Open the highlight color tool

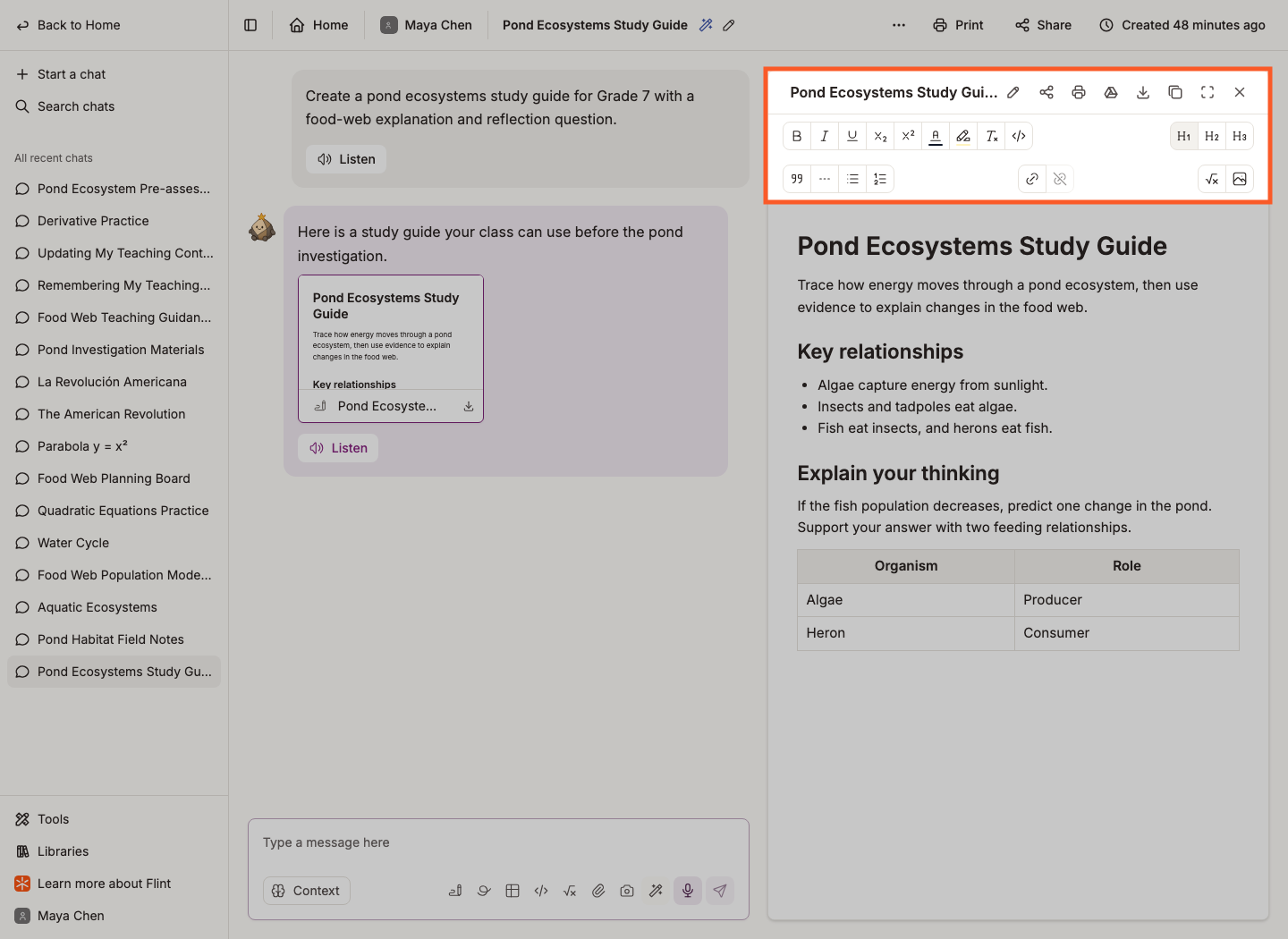point(963,136)
